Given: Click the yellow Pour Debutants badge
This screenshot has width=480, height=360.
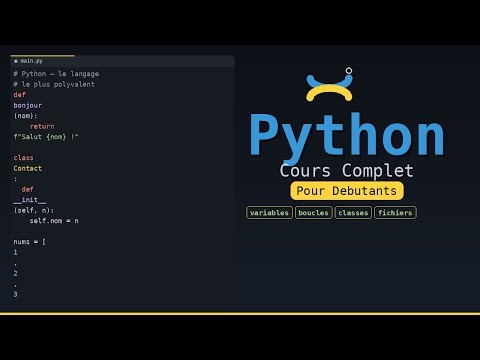Looking at the screenshot, I should click(x=347, y=191).
